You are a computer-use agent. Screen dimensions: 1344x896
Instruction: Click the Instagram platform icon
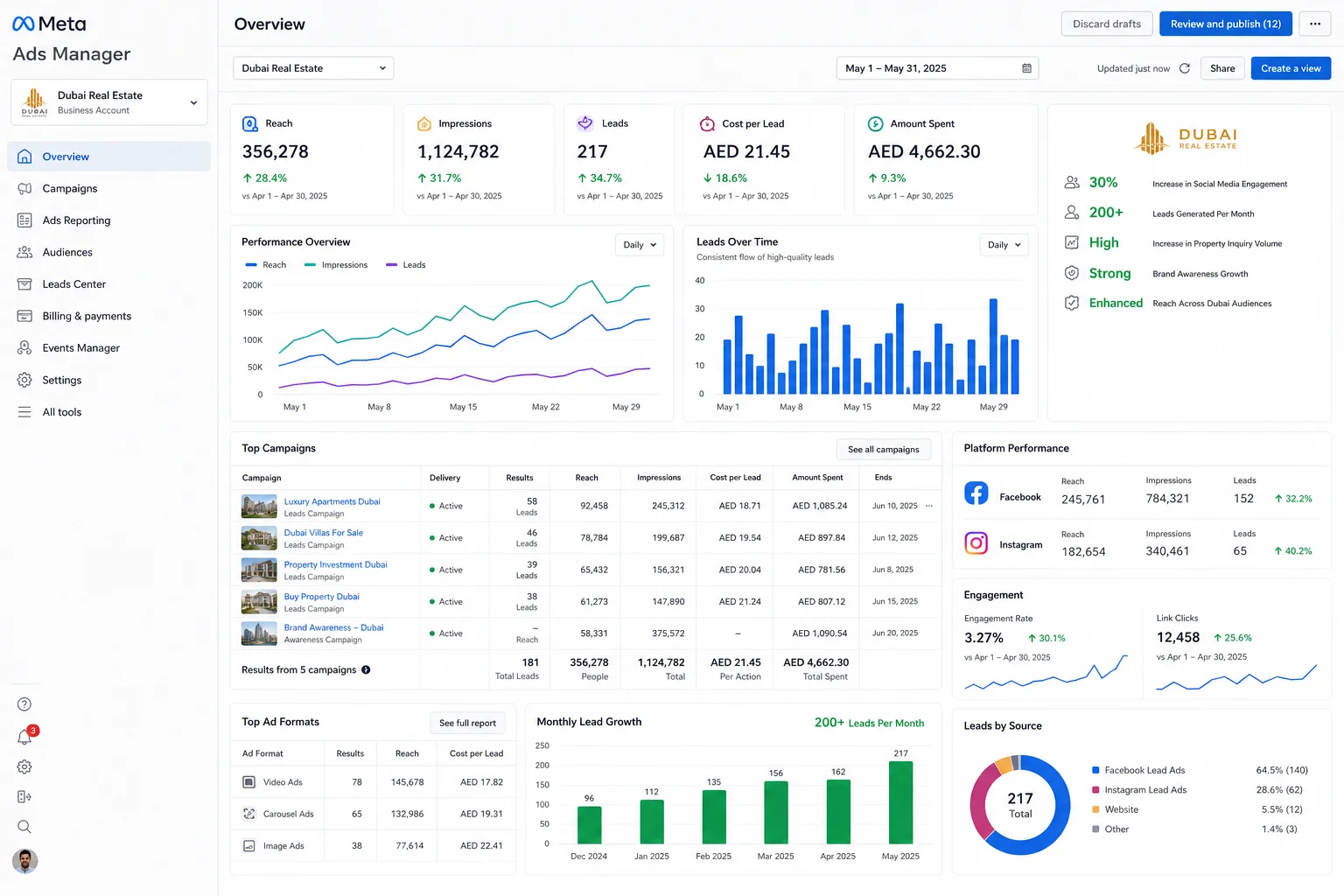[x=976, y=543]
